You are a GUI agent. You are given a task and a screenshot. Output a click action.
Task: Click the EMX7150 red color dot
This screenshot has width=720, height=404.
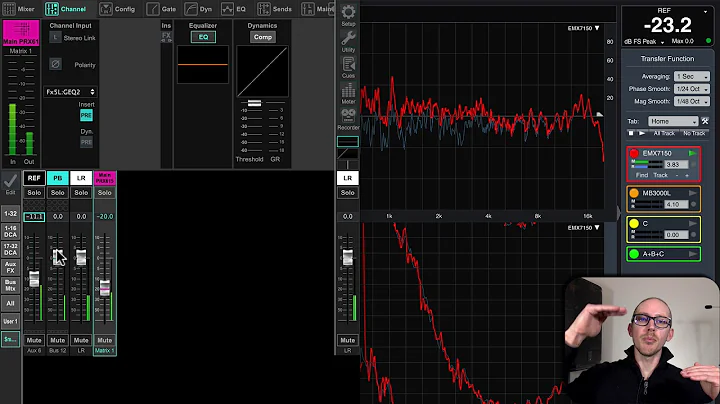634,153
